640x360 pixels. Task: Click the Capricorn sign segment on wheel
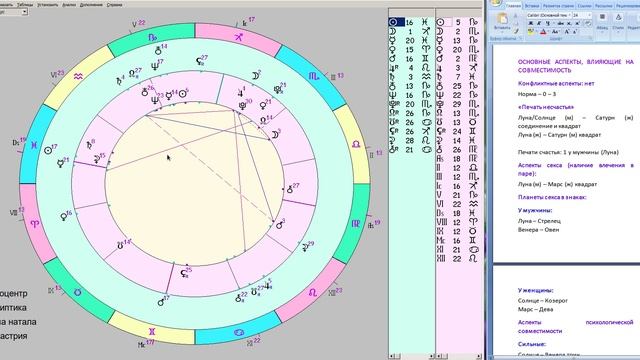[x=151, y=38]
